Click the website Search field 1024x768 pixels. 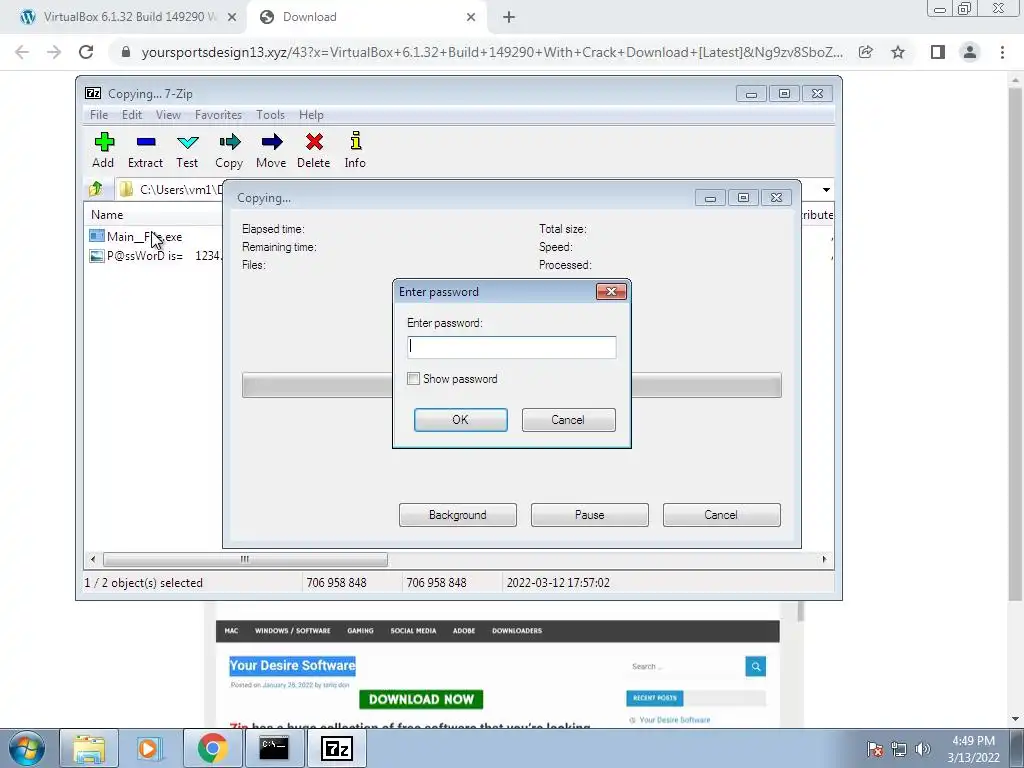686,666
